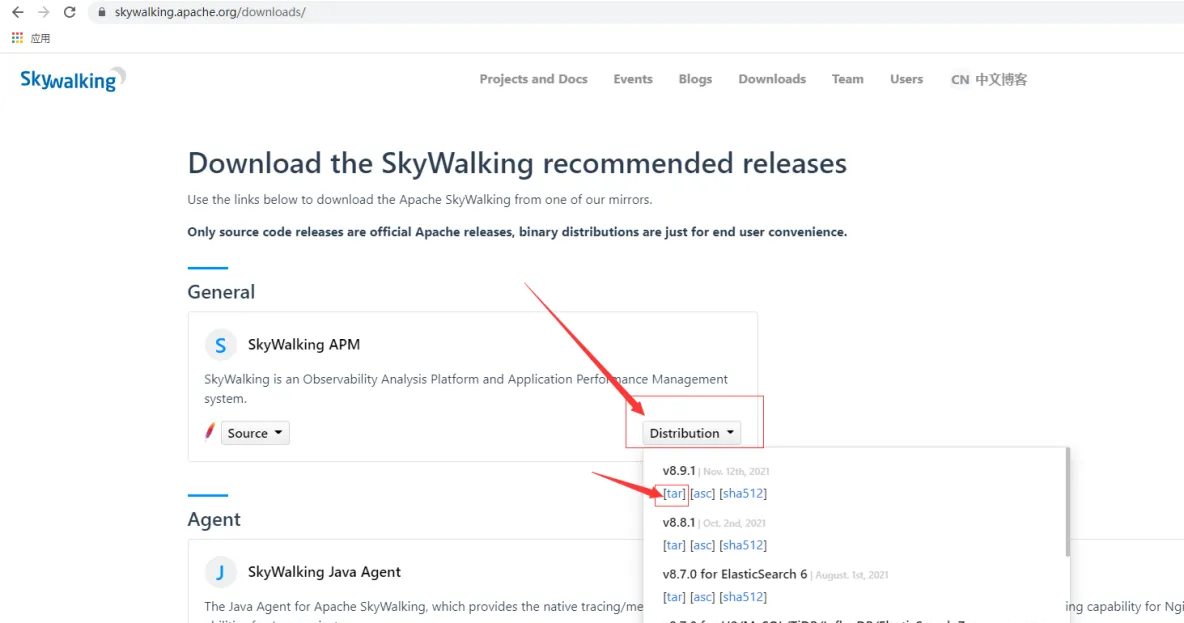
Task: Click the blue S icon for SkyWalking APM
Action: click(x=220, y=345)
